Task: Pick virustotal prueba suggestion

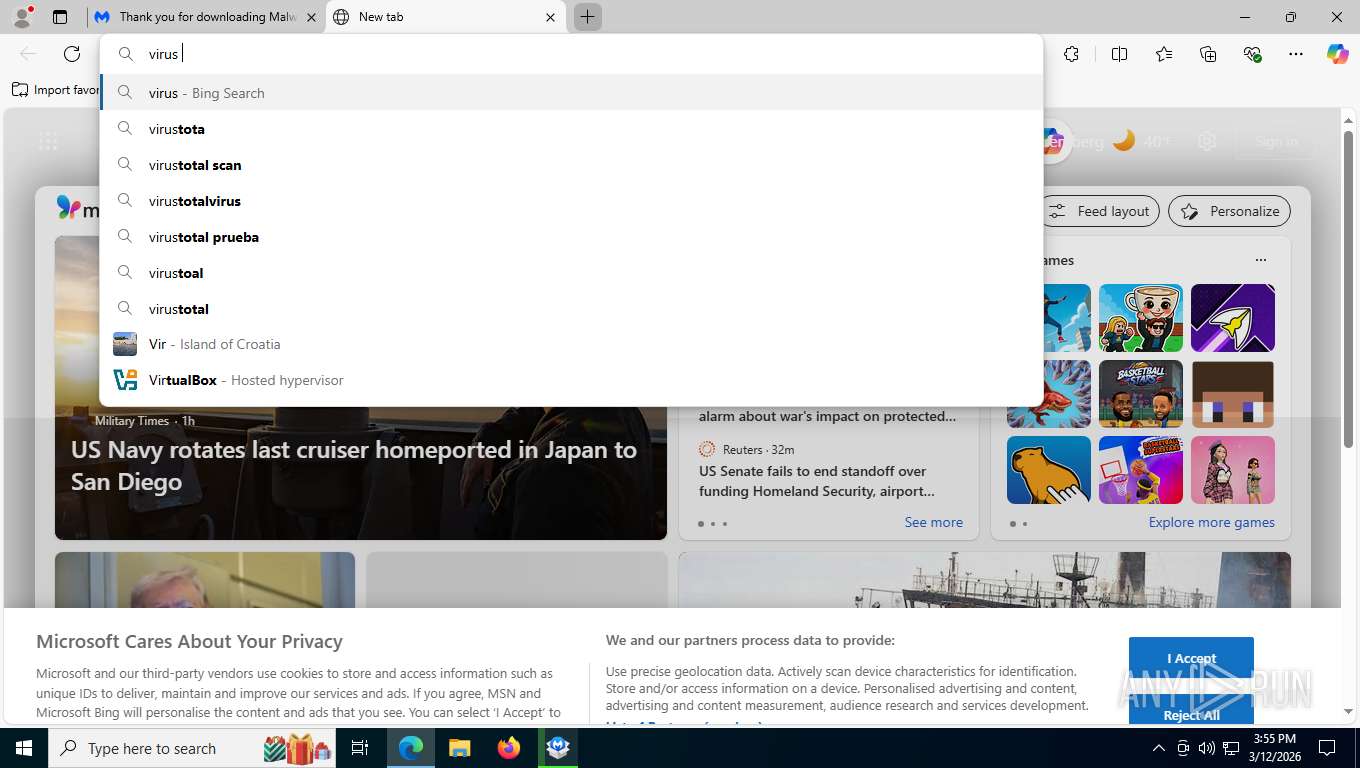Action: point(571,237)
